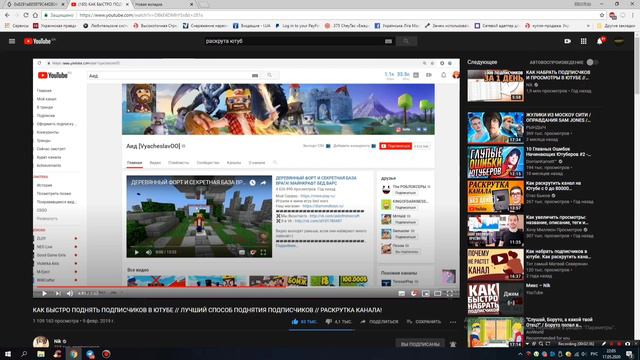Open Раскрутка канала video thumbnail
The width and height of the screenshot is (640, 360).
(x=496, y=196)
